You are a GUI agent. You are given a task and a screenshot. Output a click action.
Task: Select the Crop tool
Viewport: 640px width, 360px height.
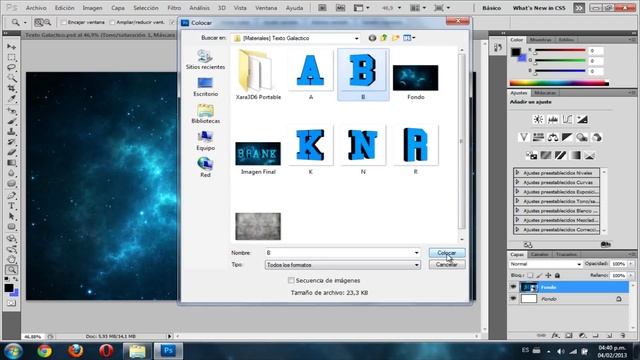pos(11,89)
